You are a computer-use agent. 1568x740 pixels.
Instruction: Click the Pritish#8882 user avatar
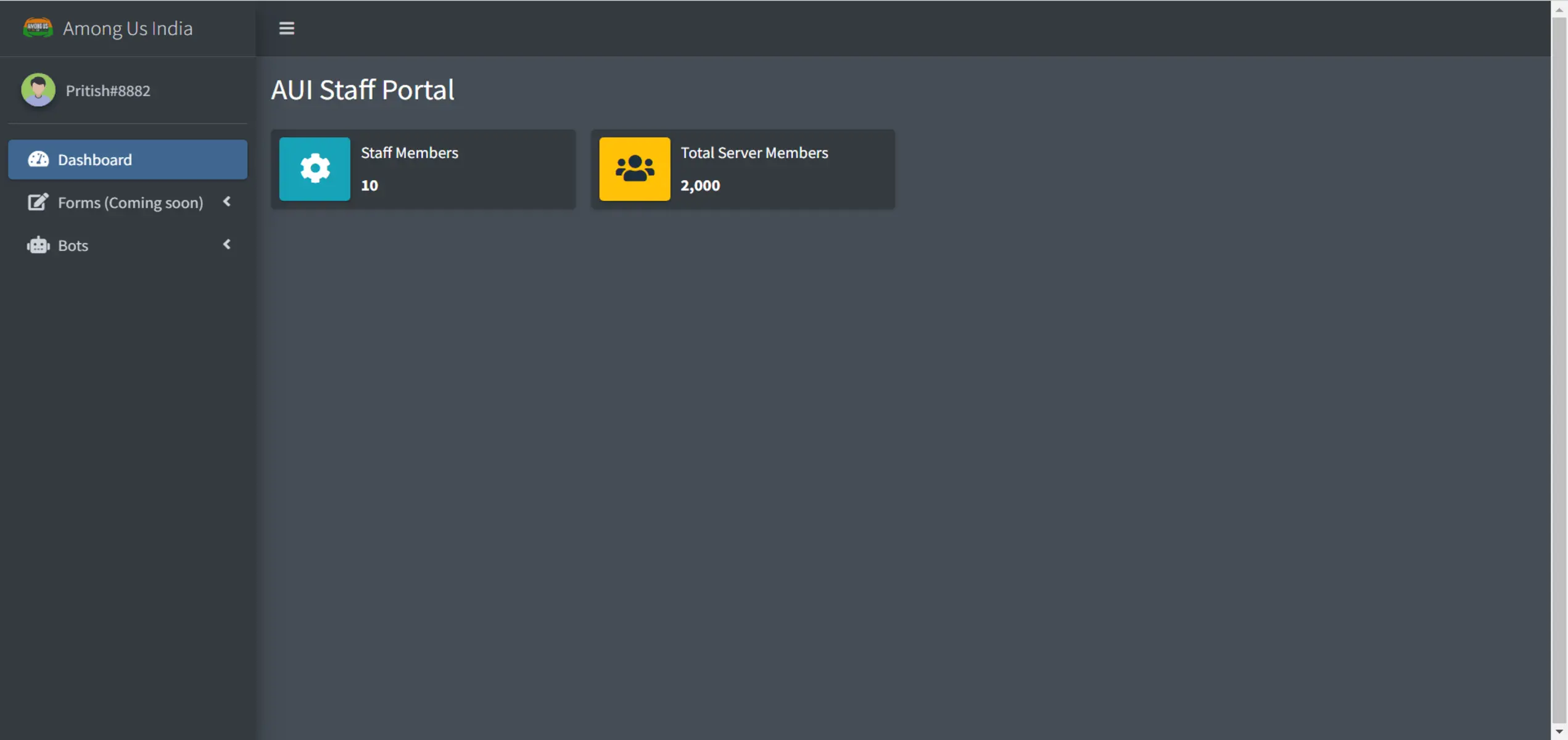[x=38, y=90]
